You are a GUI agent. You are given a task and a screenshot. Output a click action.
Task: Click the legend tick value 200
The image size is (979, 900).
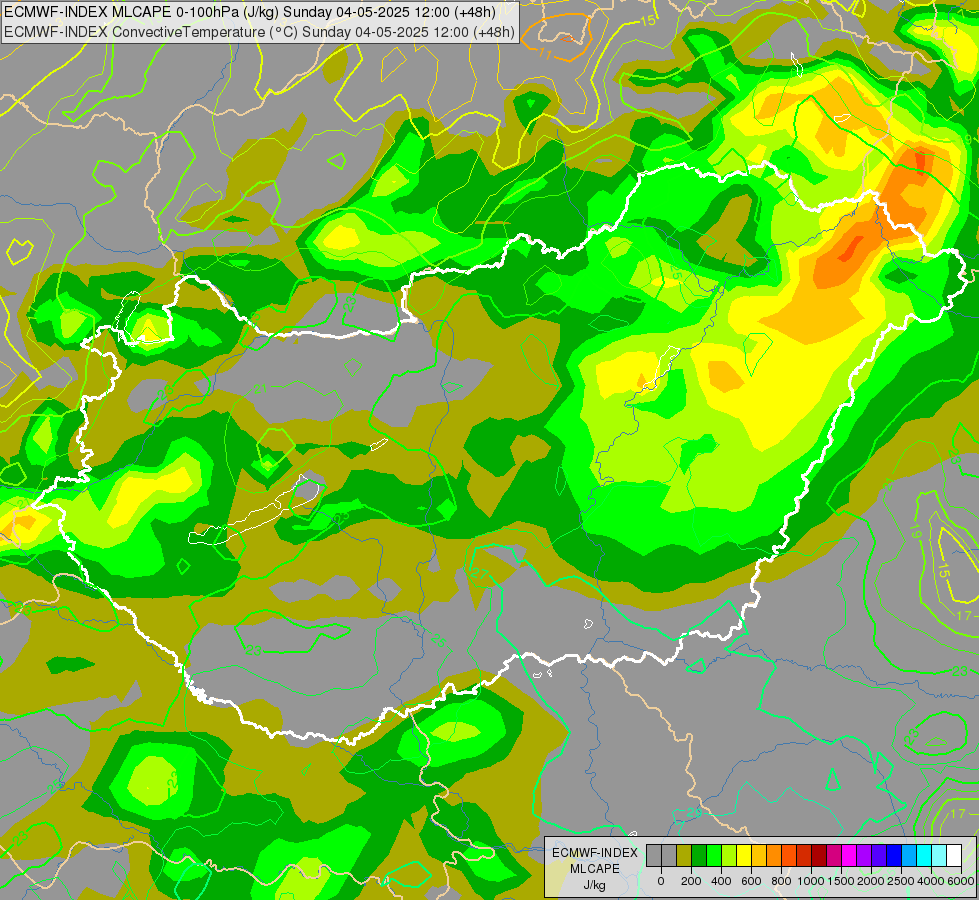click(x=691, y=881)
